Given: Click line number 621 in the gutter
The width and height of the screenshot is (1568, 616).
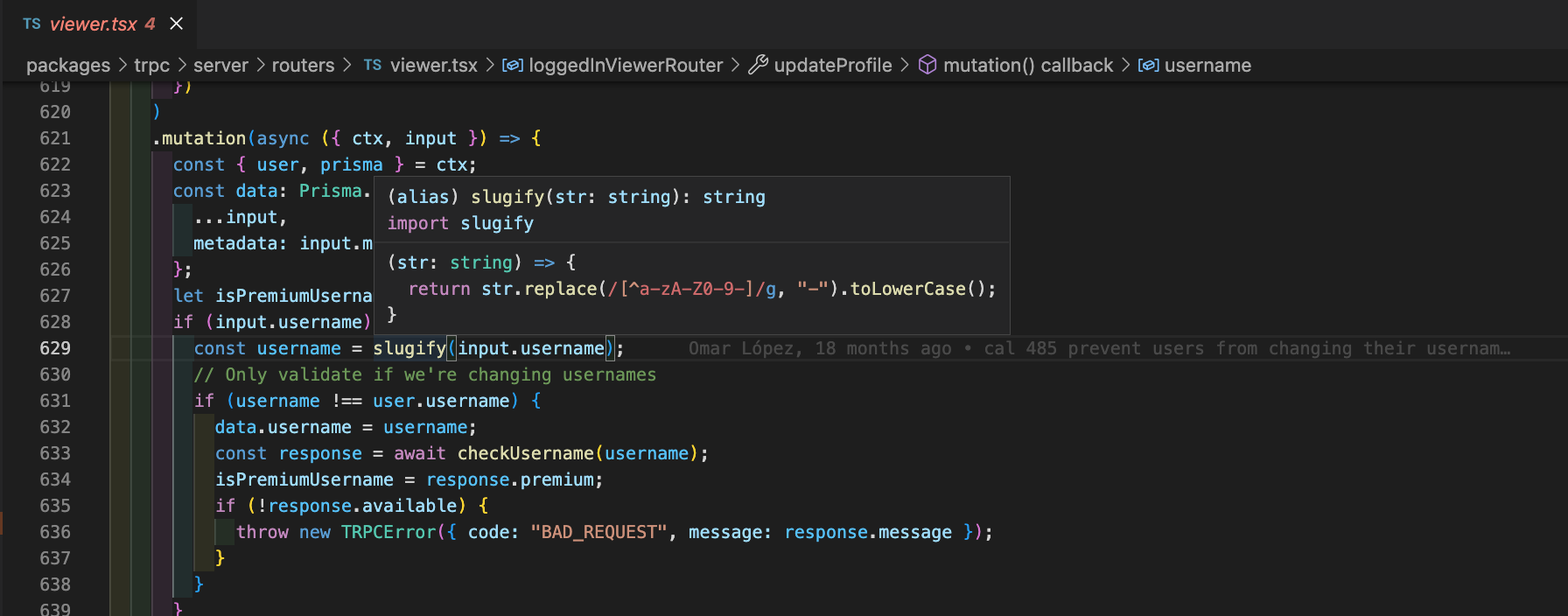Looking at the screenshot, I should tap(55, 138).
